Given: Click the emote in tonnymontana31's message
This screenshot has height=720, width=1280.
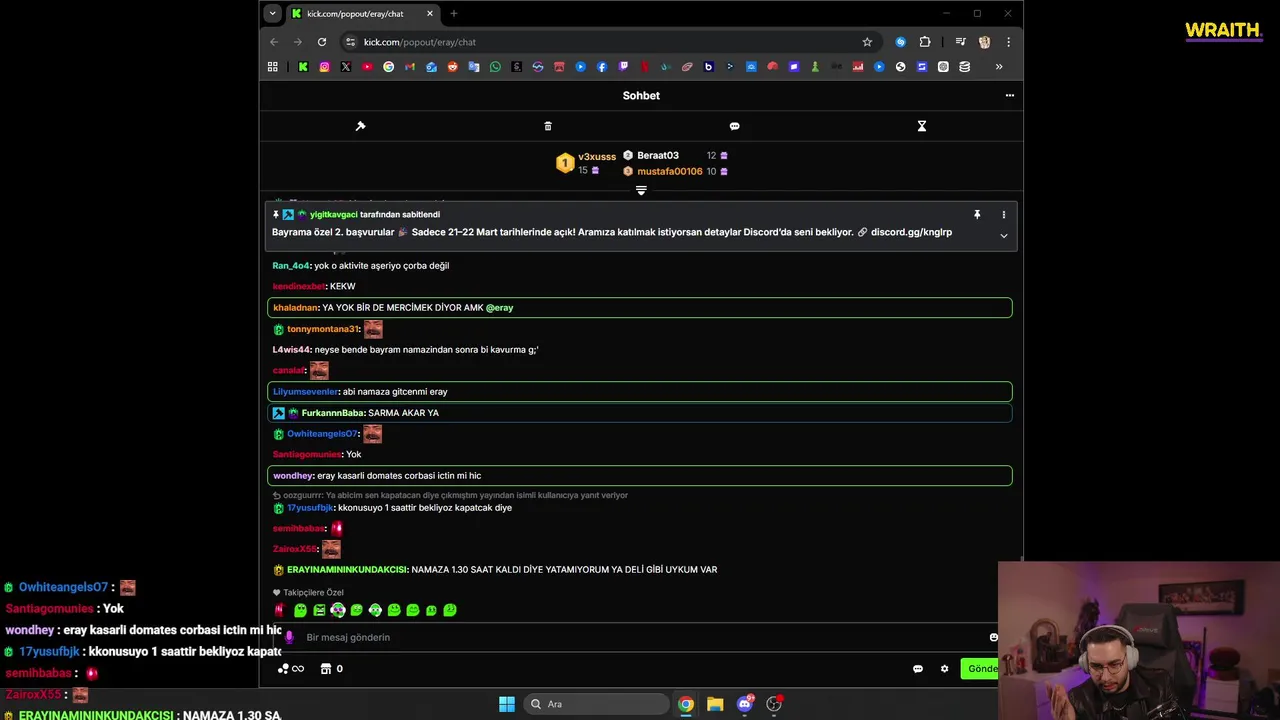Looking at the screenshot, I should [373, 329].
